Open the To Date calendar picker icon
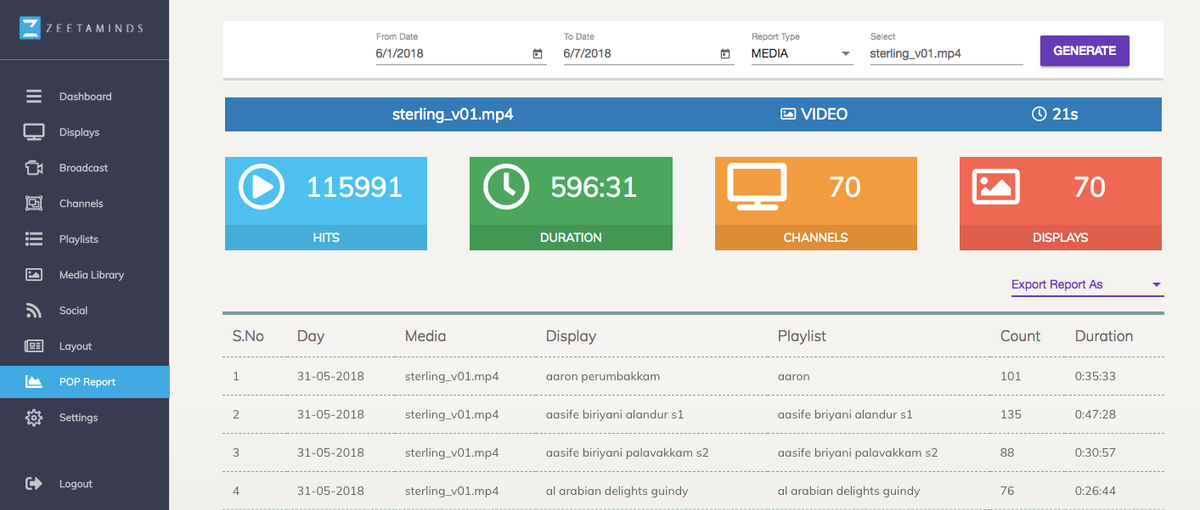The width and height of the screenshot is (1200, 510). 725,54
